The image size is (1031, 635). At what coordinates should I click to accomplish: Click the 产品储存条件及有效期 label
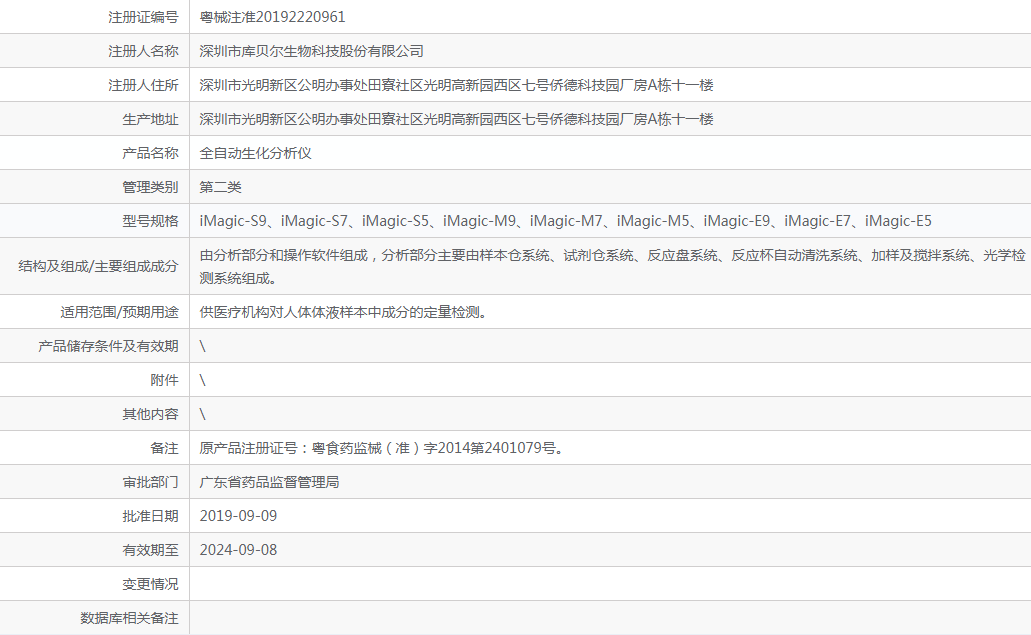click(x=108, y=346)
